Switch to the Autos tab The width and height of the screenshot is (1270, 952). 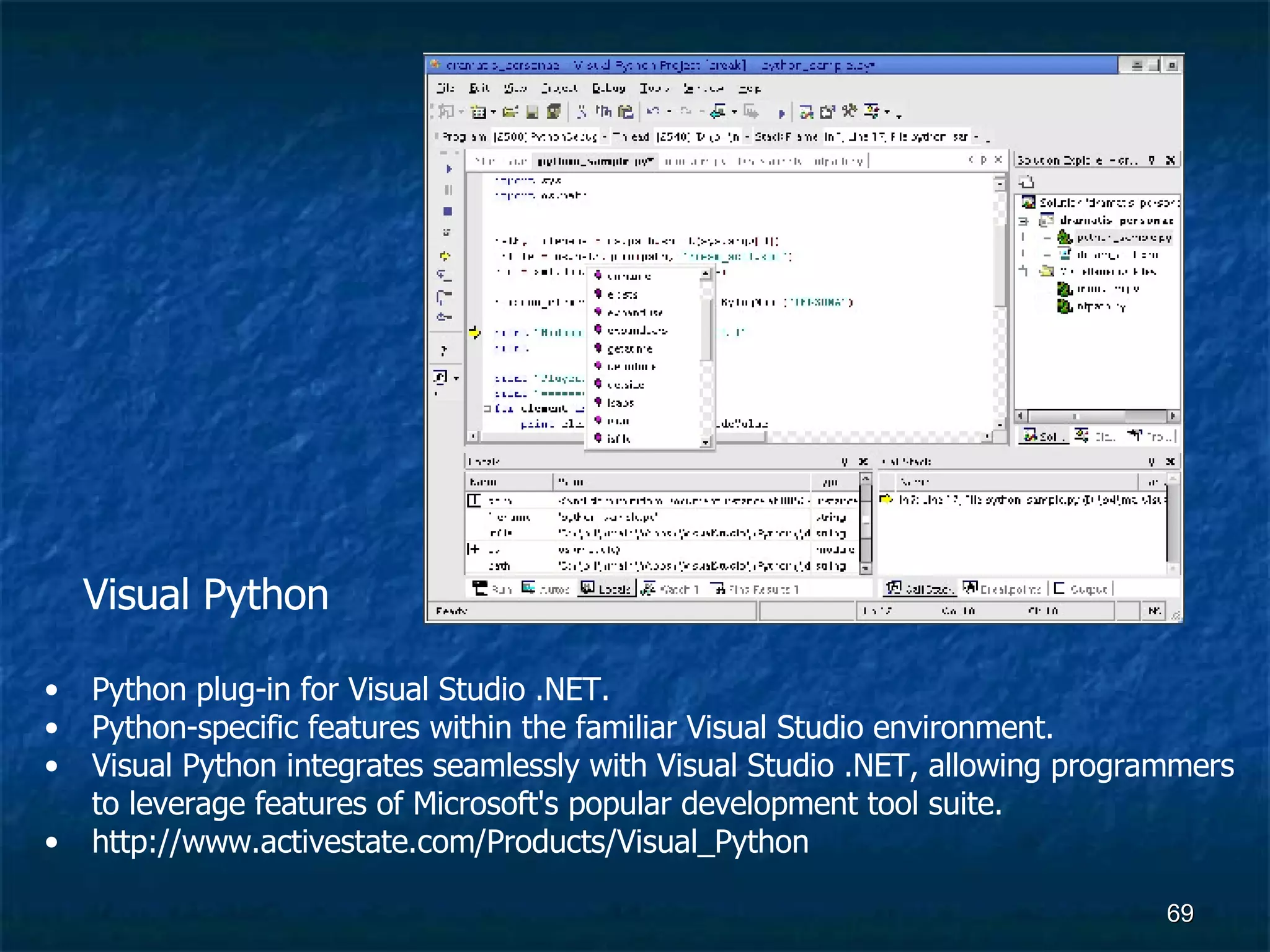(546, 588)
